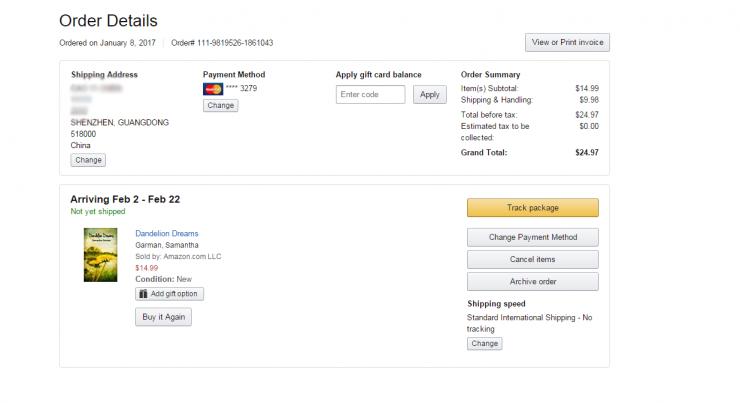Change the Standard International Shipping speed

click(x=484, y=343)
